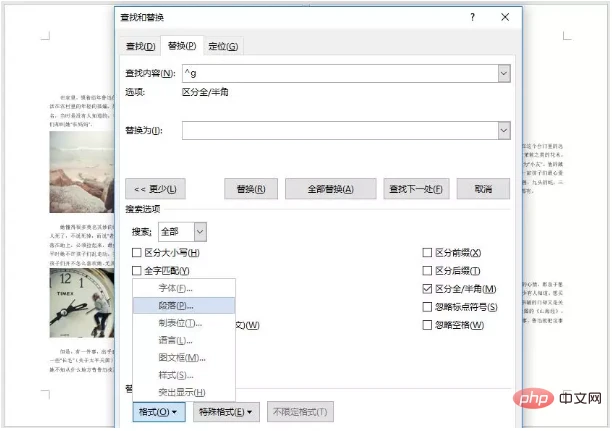Click the 格式(O) dropdown button
The height and width of the screenshot is (431, 612).
[159, 412]
